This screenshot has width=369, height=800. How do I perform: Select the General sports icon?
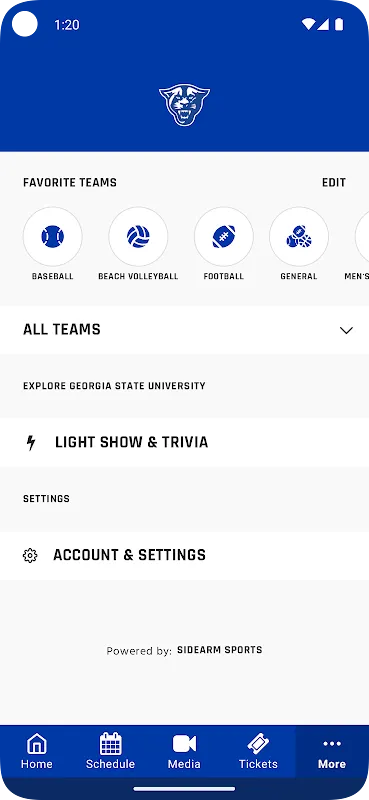pyautogui.click(x=299, y=237)
